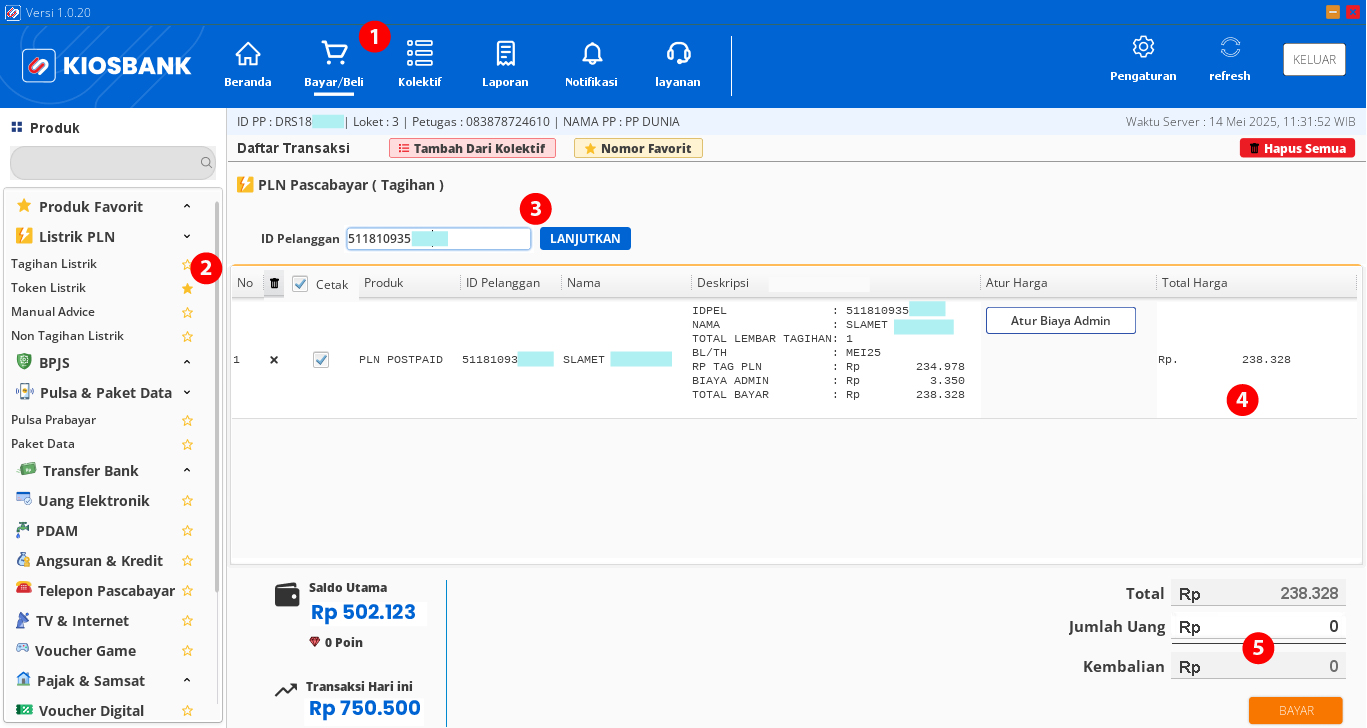Click the KELUAR logout button
This screenshot has width=1367, height=728.
coord(1314,60)
